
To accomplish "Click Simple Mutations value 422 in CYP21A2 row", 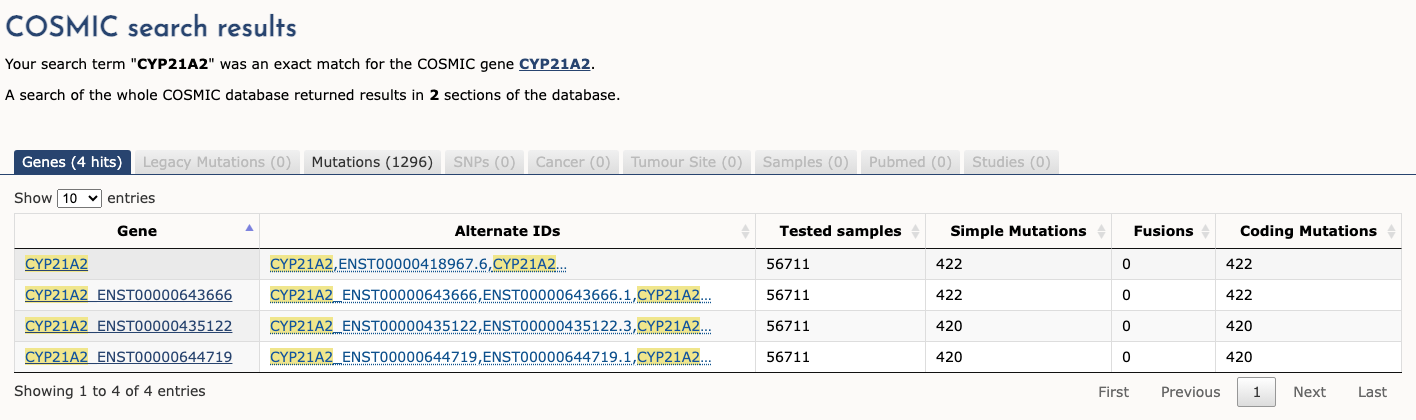I will (949, 265).
